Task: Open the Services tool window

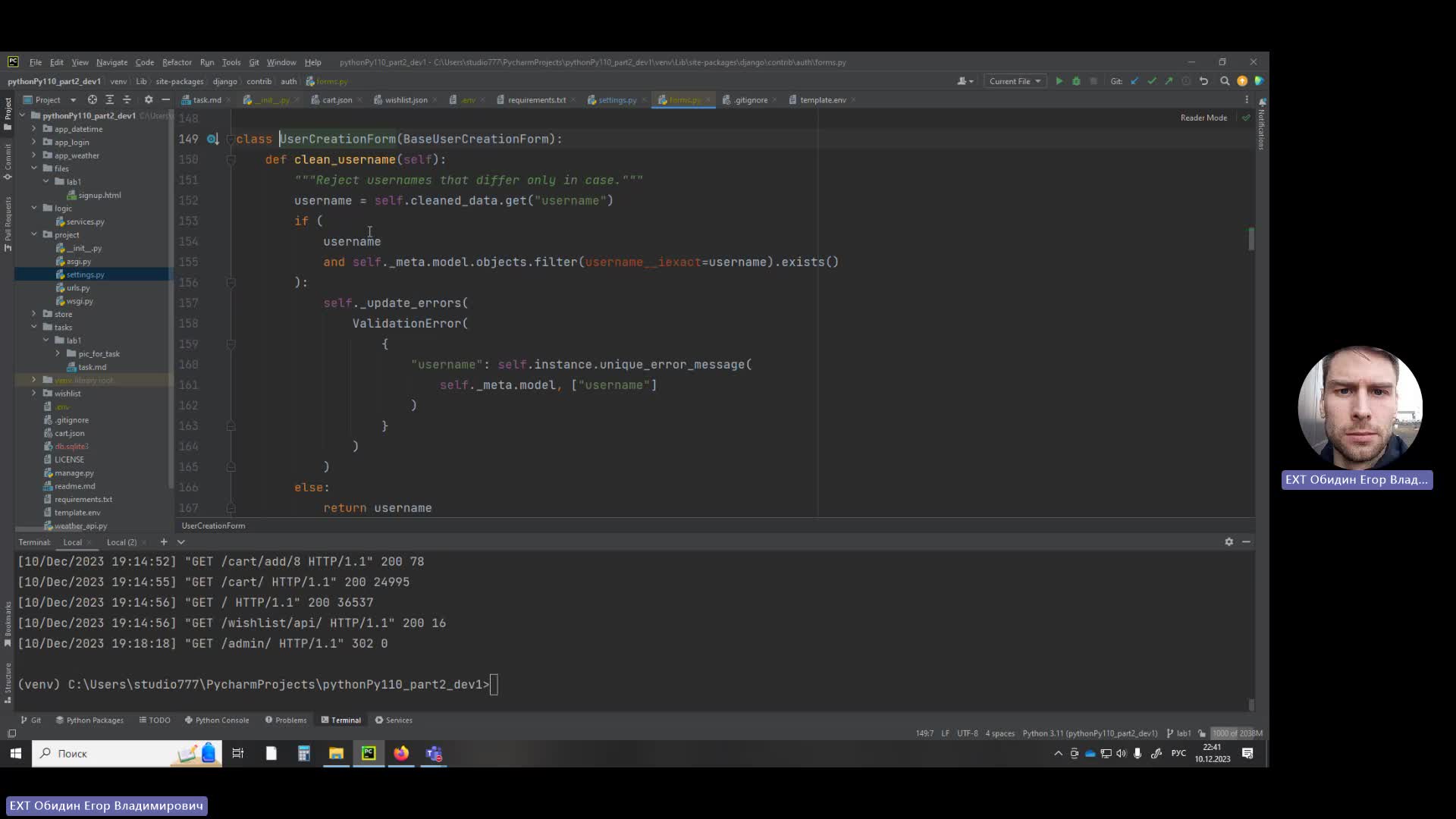Action: point(394,720)
